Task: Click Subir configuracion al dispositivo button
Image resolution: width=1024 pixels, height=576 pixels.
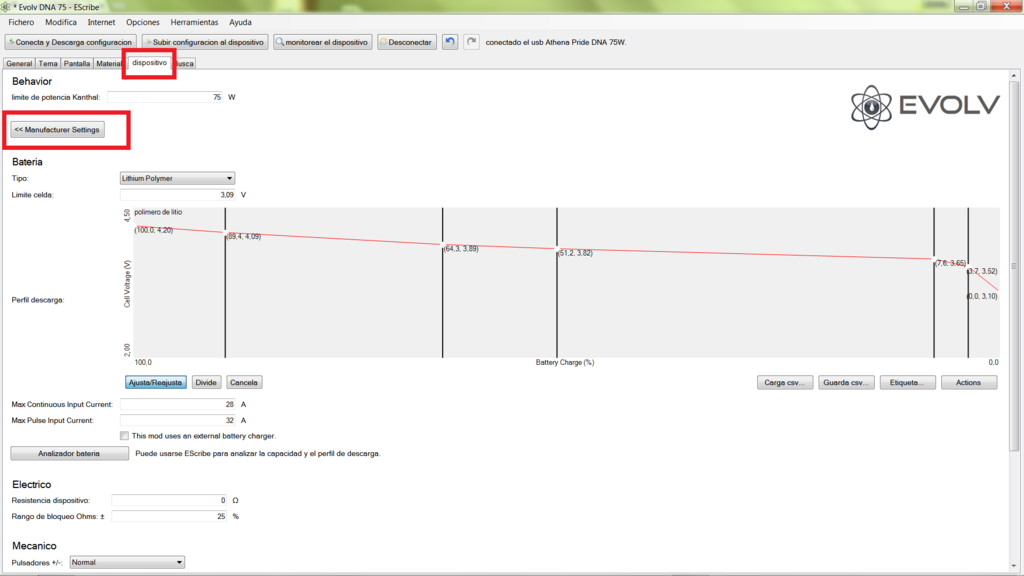Action: (205, 42)
